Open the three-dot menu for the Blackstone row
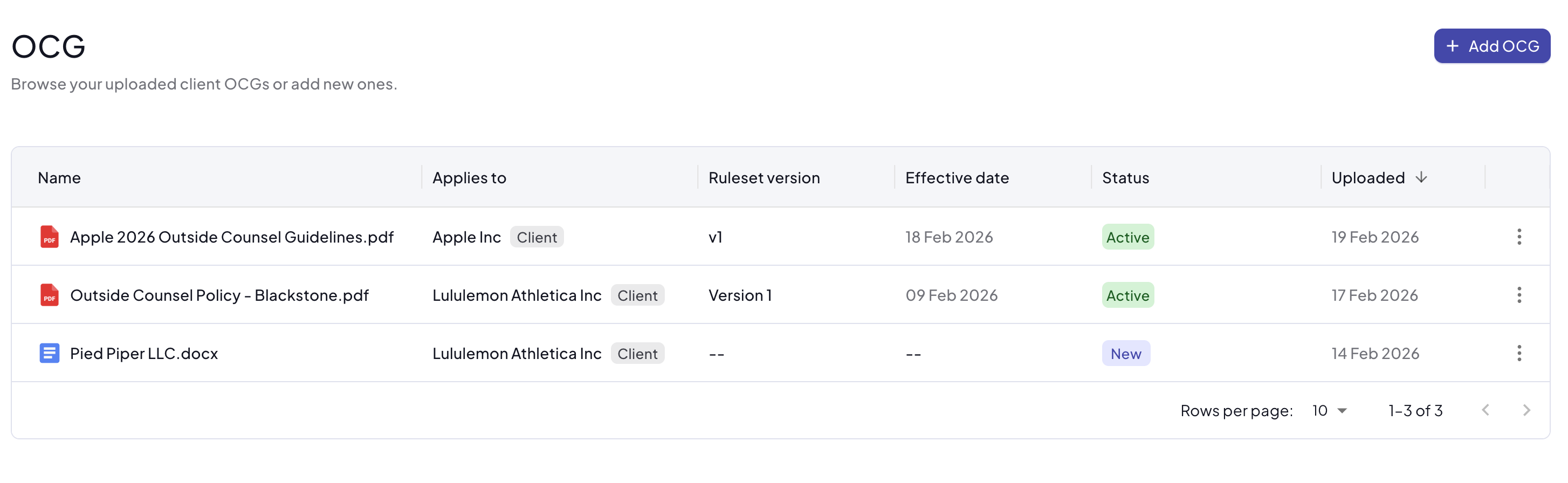Screen dimensions: 1568x483 tap(1519, 295)
